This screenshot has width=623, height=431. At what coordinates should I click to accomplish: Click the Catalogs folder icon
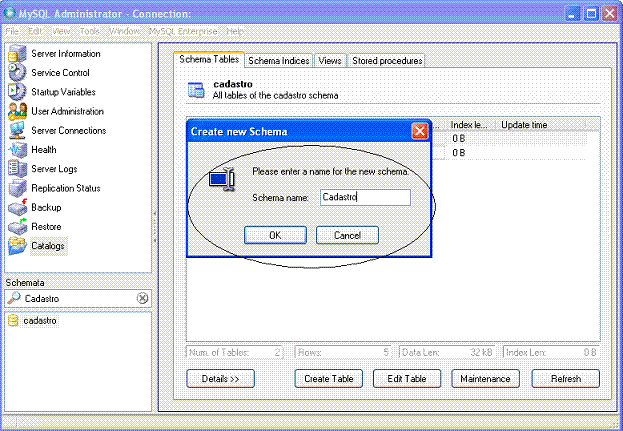click(17, 246)
